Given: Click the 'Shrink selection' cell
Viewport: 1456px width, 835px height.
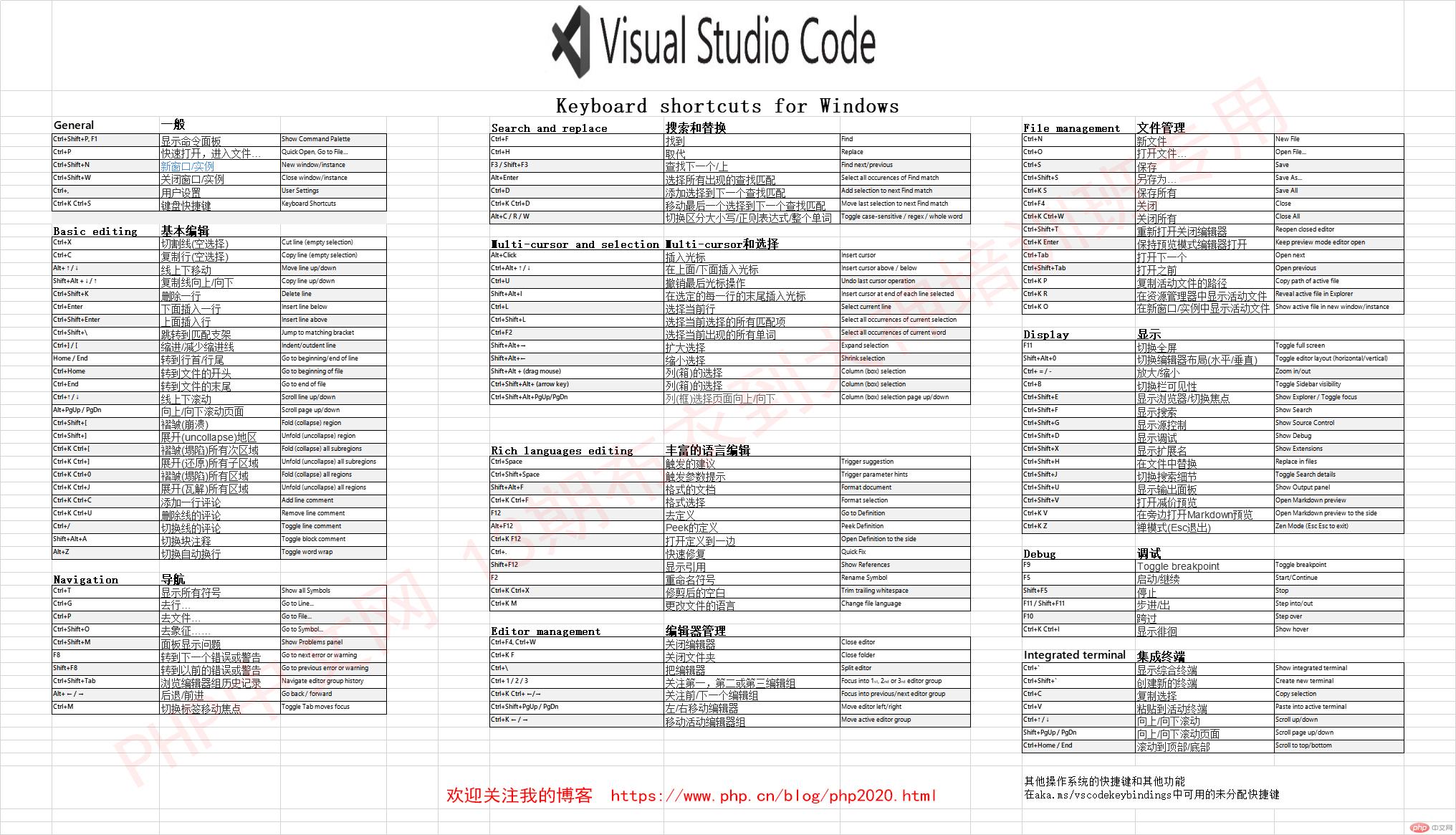Looking at the screenshot, I should 905,359.
